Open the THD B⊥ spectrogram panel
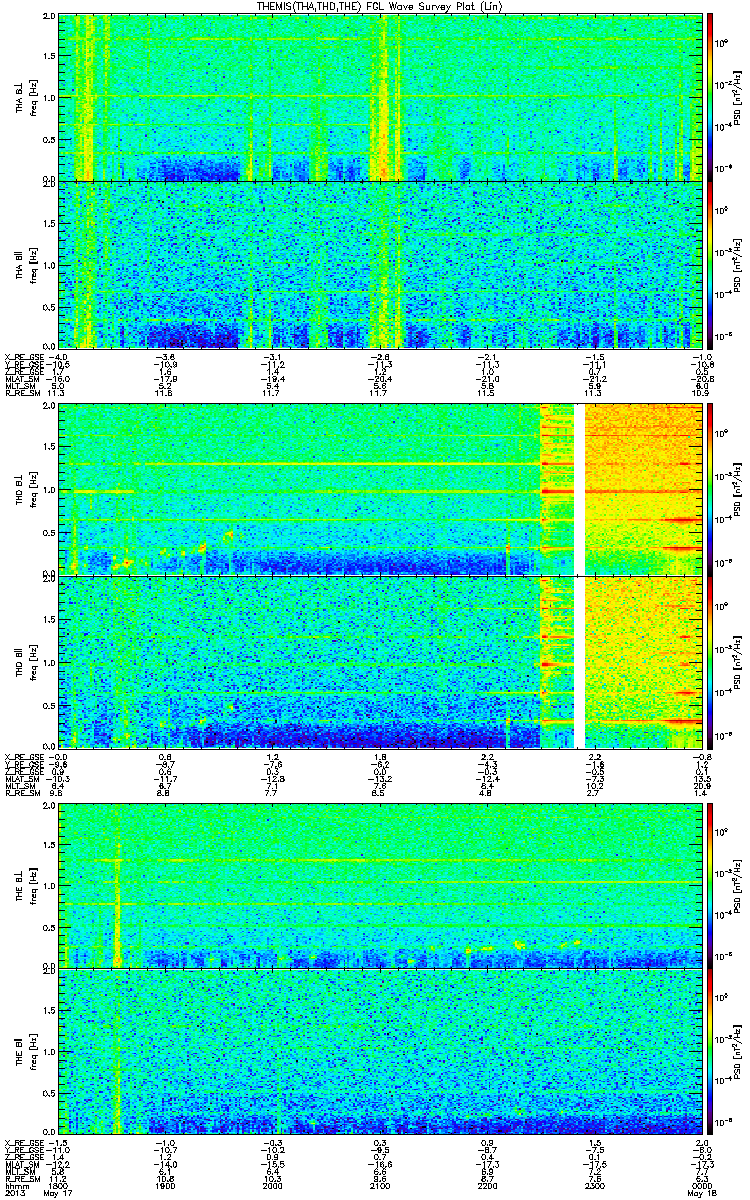 [x=381, y=488]
